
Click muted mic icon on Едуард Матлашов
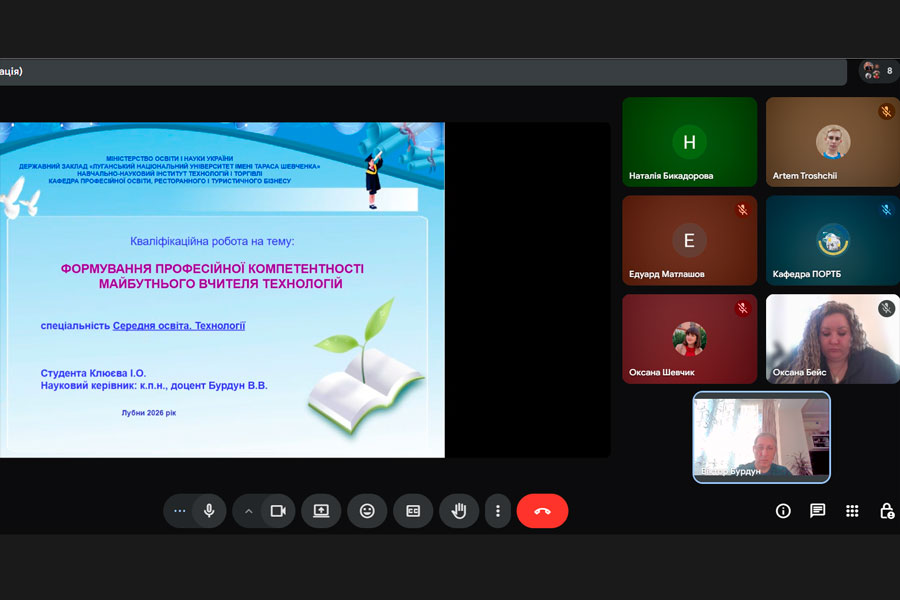(x=743, y=210)
